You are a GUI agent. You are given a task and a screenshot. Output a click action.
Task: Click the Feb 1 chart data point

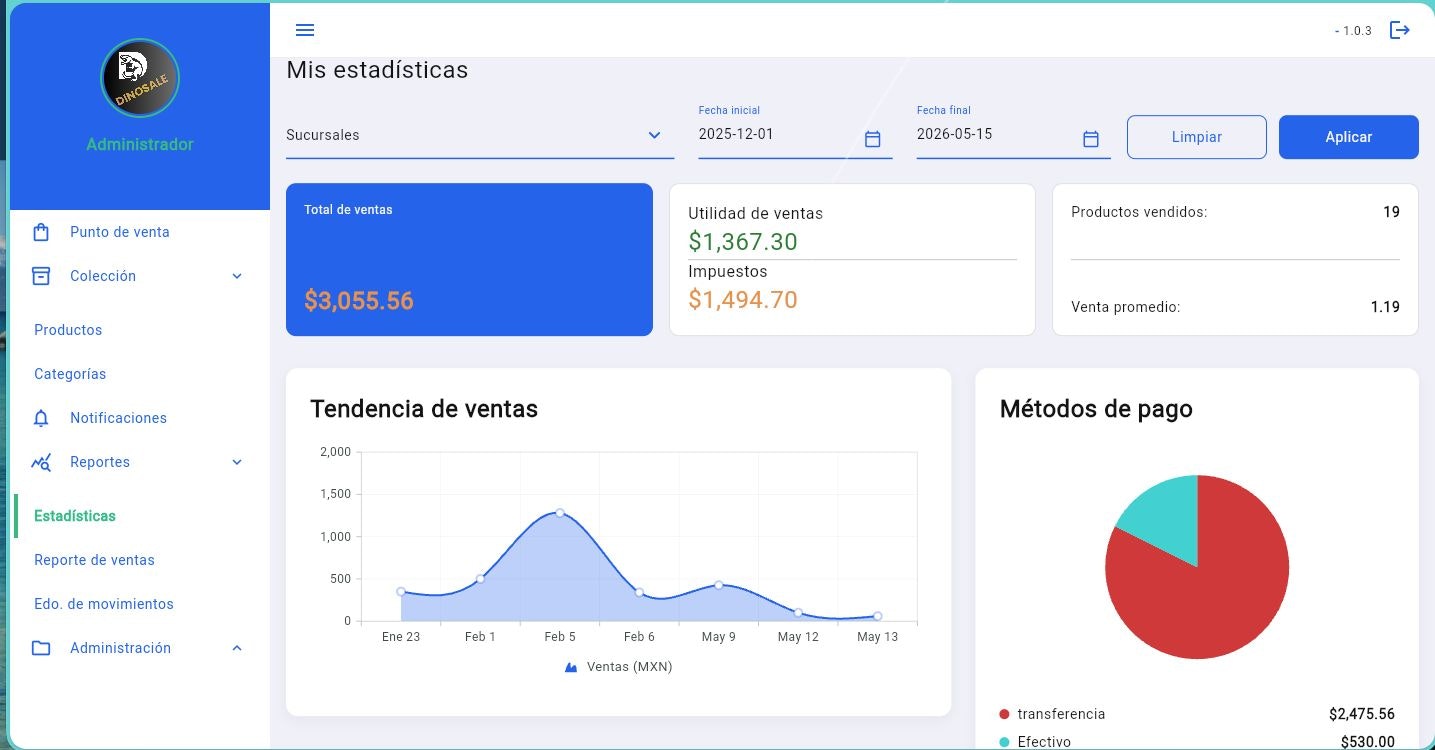pyautogui.click(x=480, y=578)
